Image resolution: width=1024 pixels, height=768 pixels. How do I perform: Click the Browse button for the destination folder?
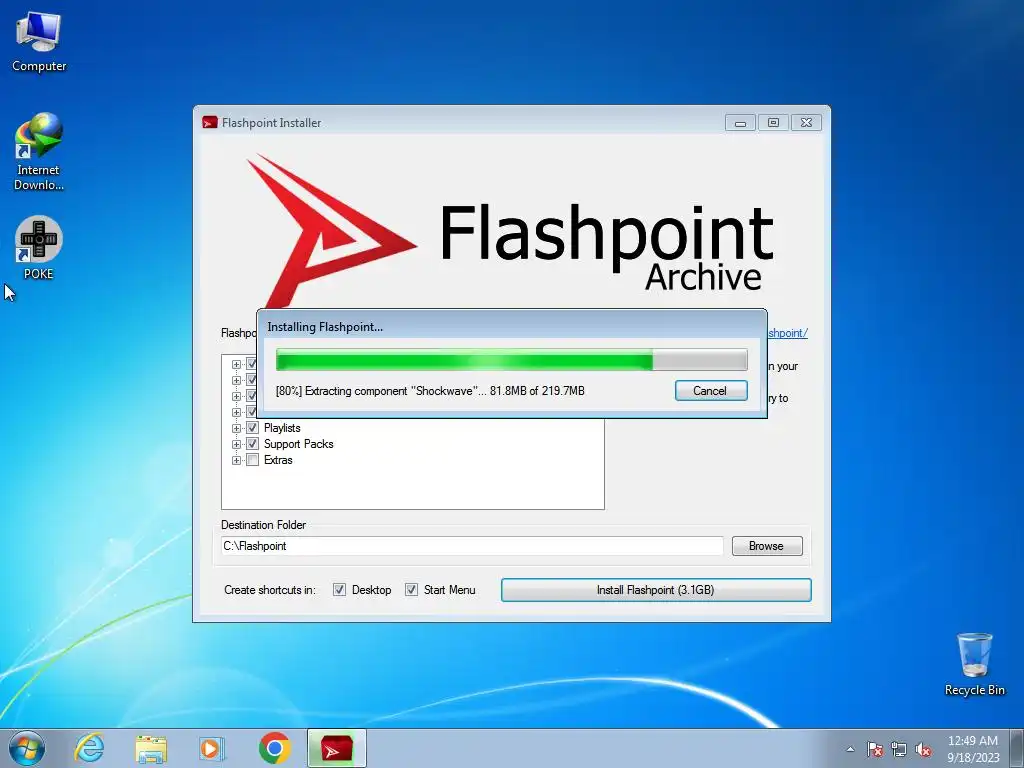[767, 546]
